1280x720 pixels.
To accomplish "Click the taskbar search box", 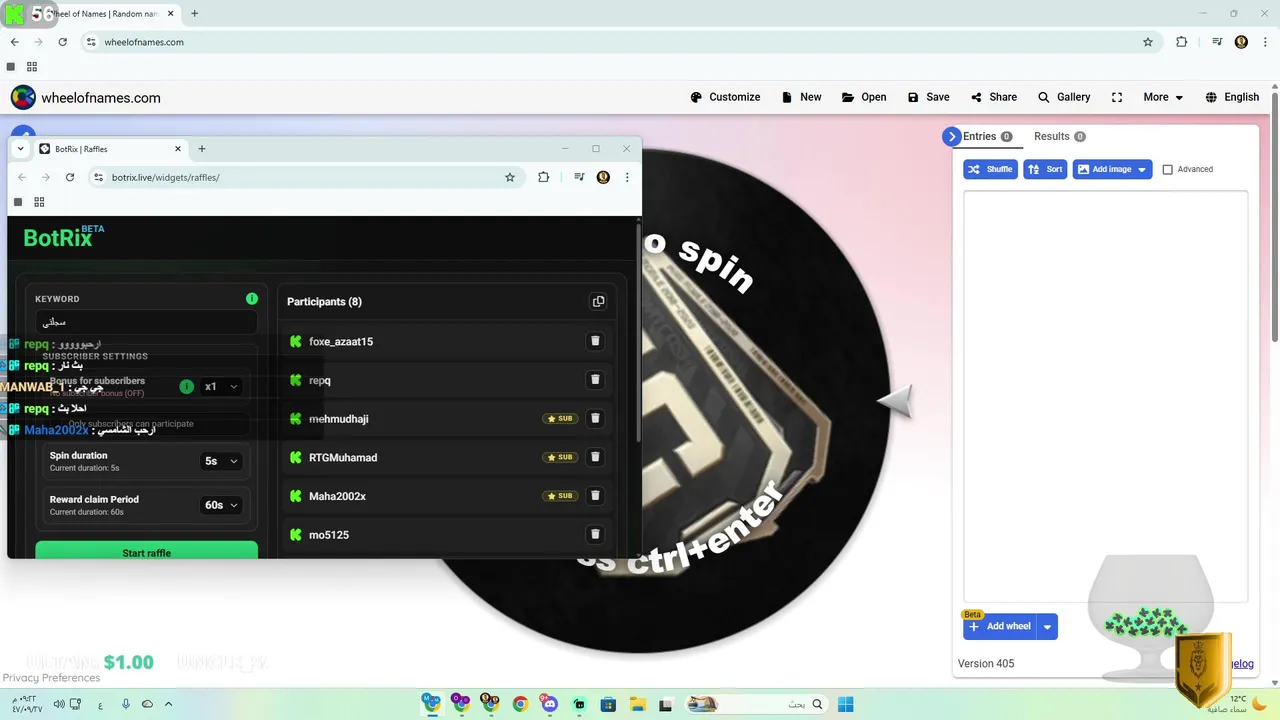I will (x=757, y=704).
